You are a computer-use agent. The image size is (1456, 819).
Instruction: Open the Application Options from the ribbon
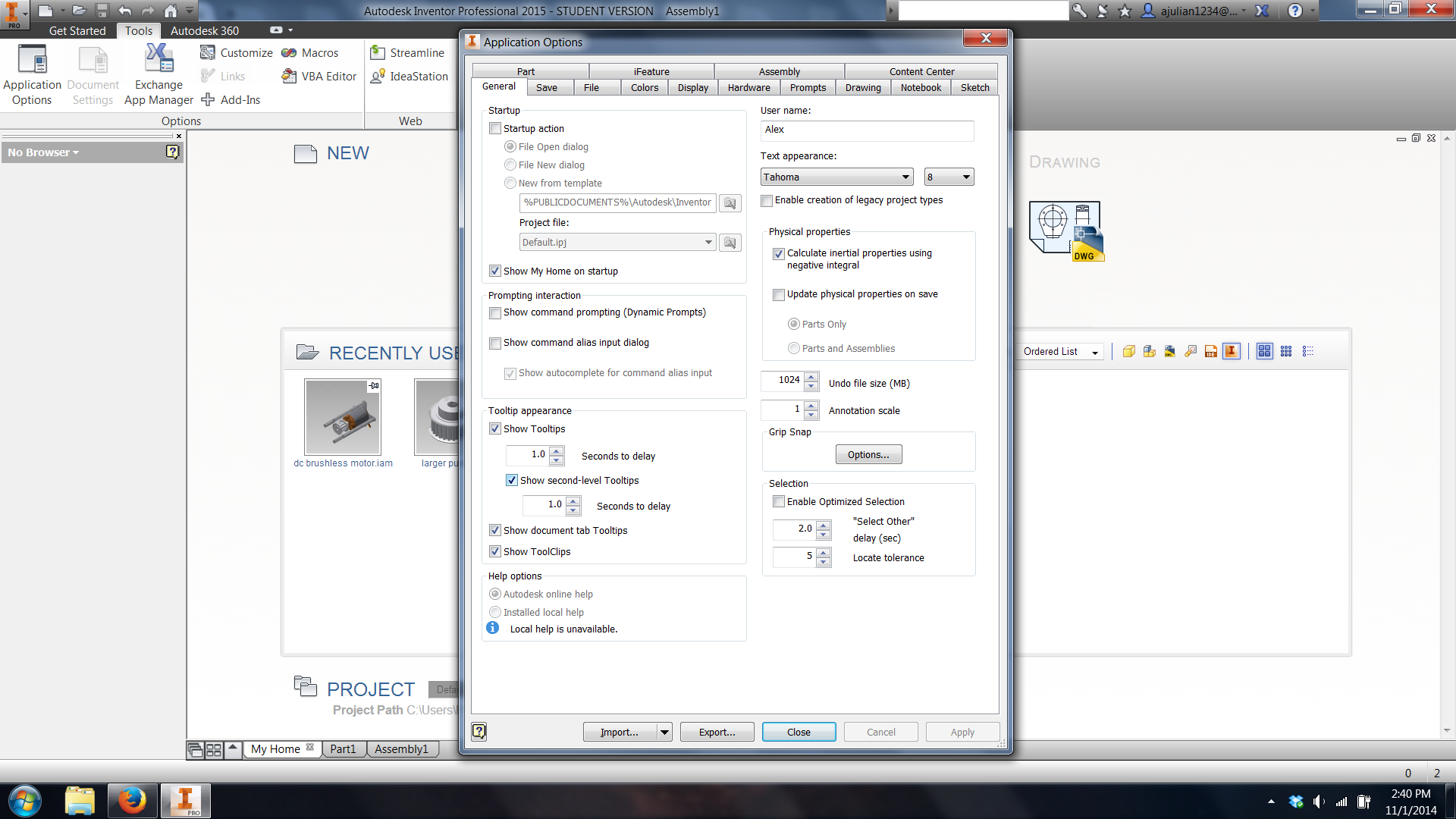[32, 74]
